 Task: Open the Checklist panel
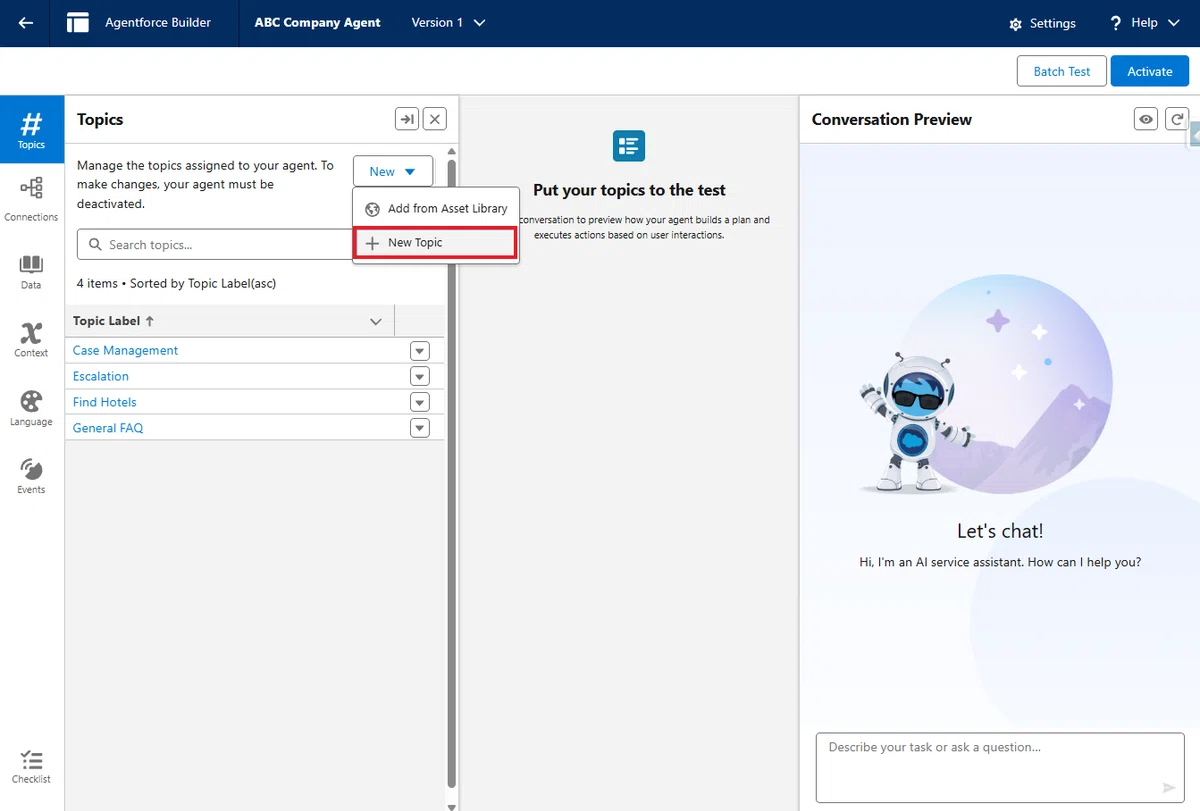(31, 767)
